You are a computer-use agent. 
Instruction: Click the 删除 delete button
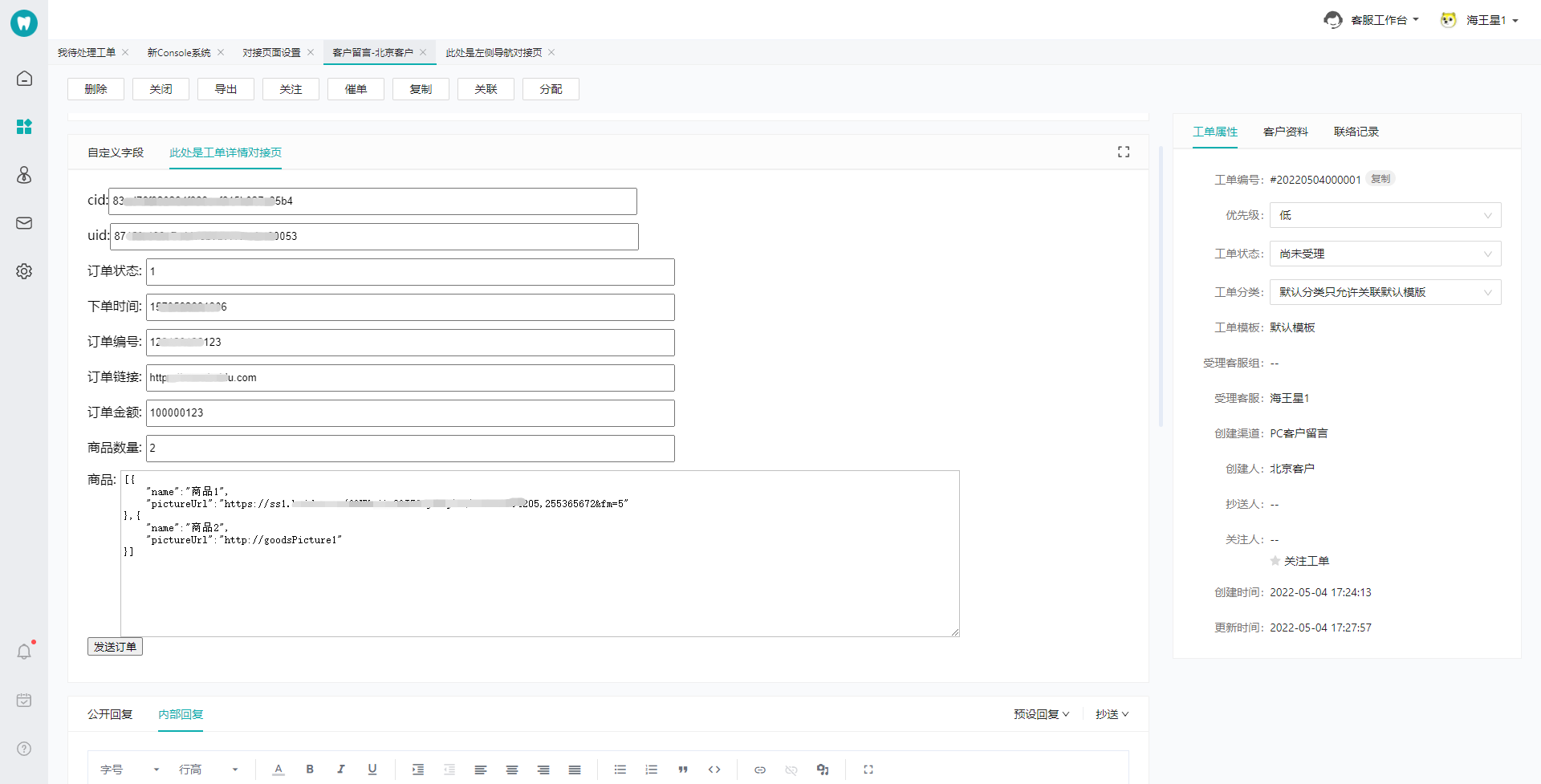[x=96, y=89]
